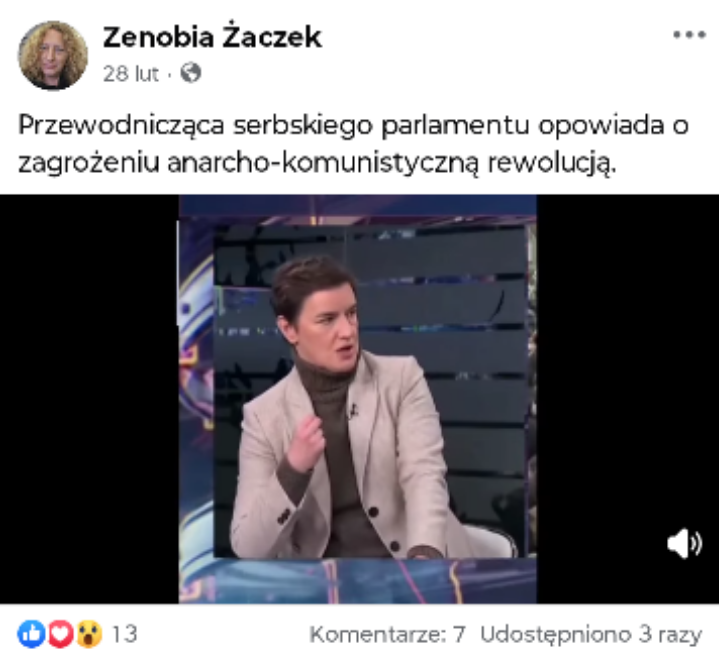This screenshot has height=664, width=719.
Task: Click the Wow face reaction icon
Action: (89, 634)
